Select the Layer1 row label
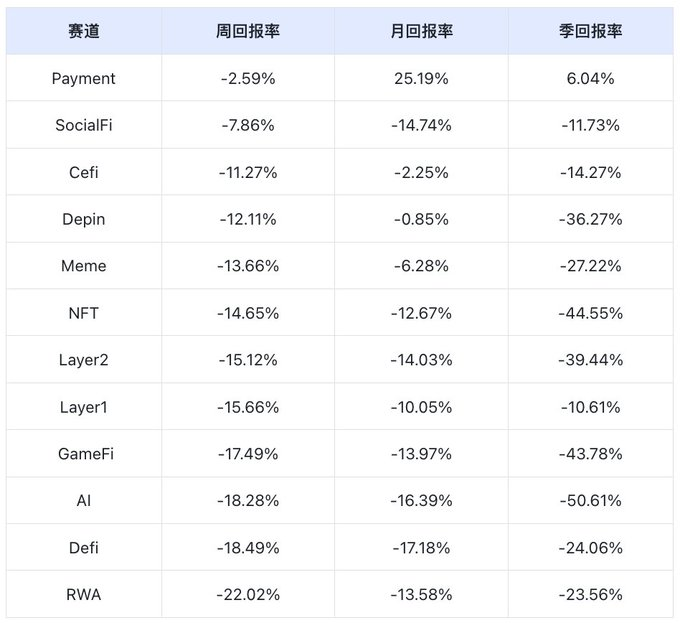The height and width of the screenshot is (623, 680). tap(84, 407)
